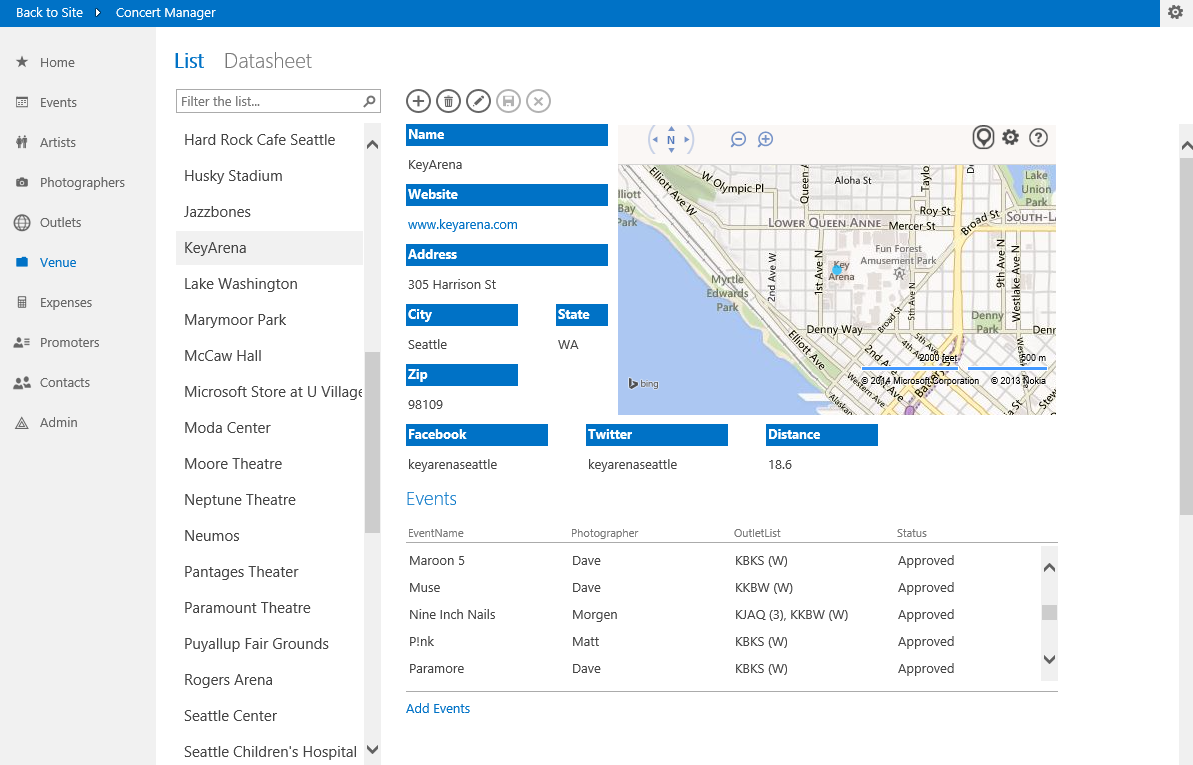The image size is (1193, 765).
Task: Click the Photographers camera icon
Action: [x=22, y=183]
